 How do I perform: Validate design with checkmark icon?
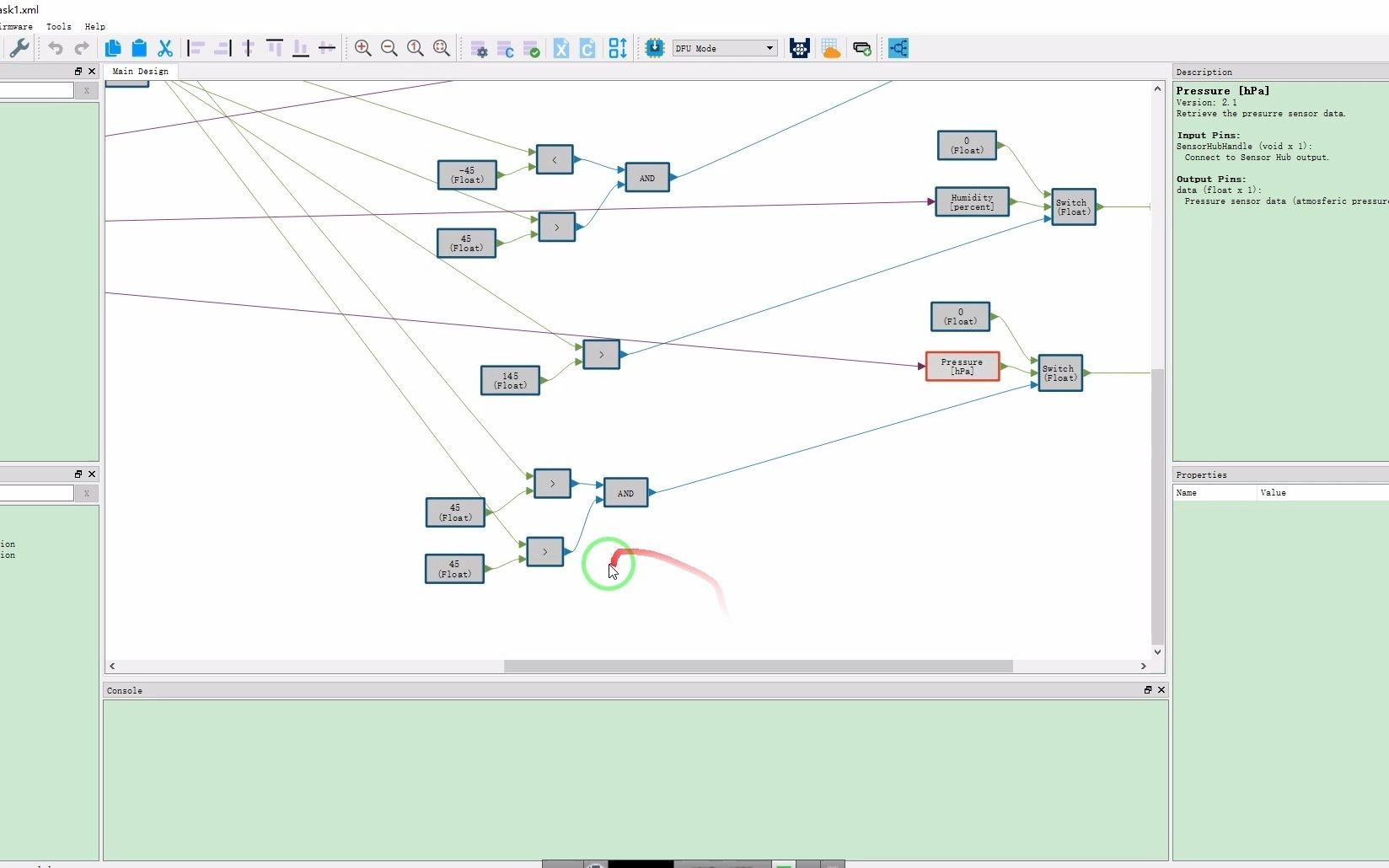tap(531, 48)
